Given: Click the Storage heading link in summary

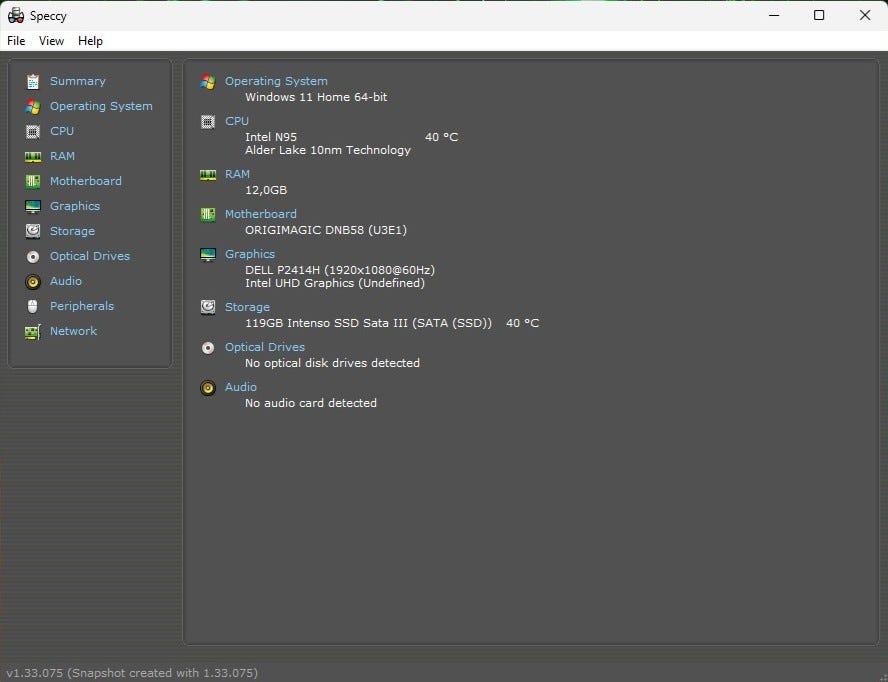Looking at the screenshot, I should [247, 307].
